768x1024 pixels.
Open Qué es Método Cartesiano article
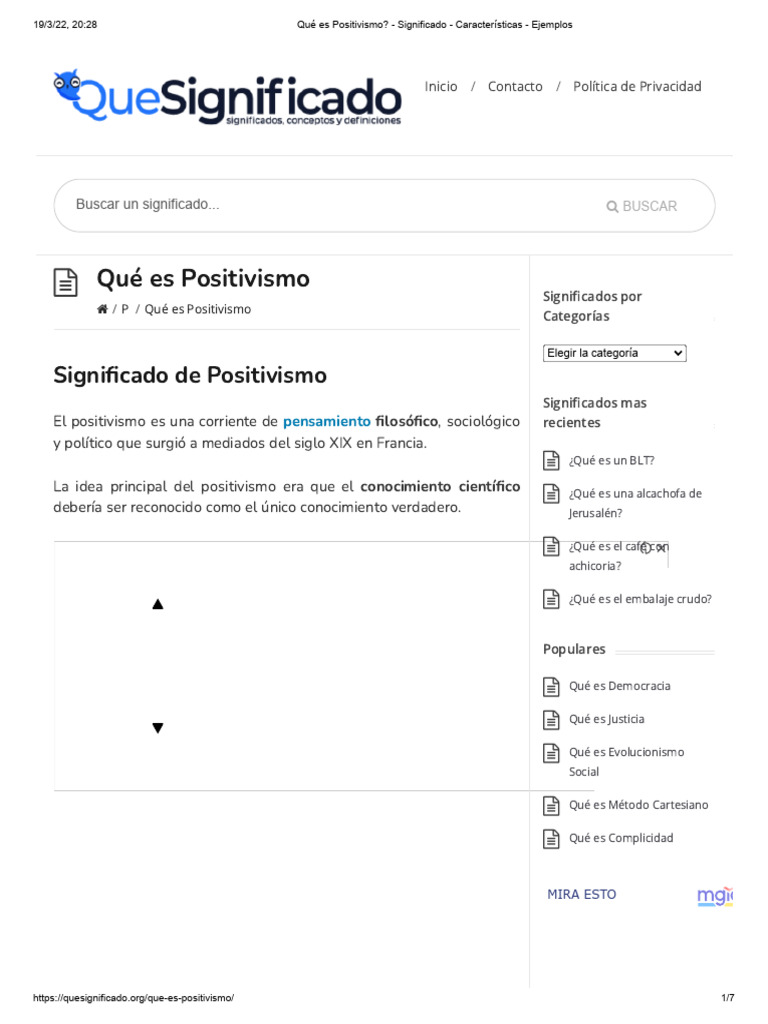(x=638, y=805)
